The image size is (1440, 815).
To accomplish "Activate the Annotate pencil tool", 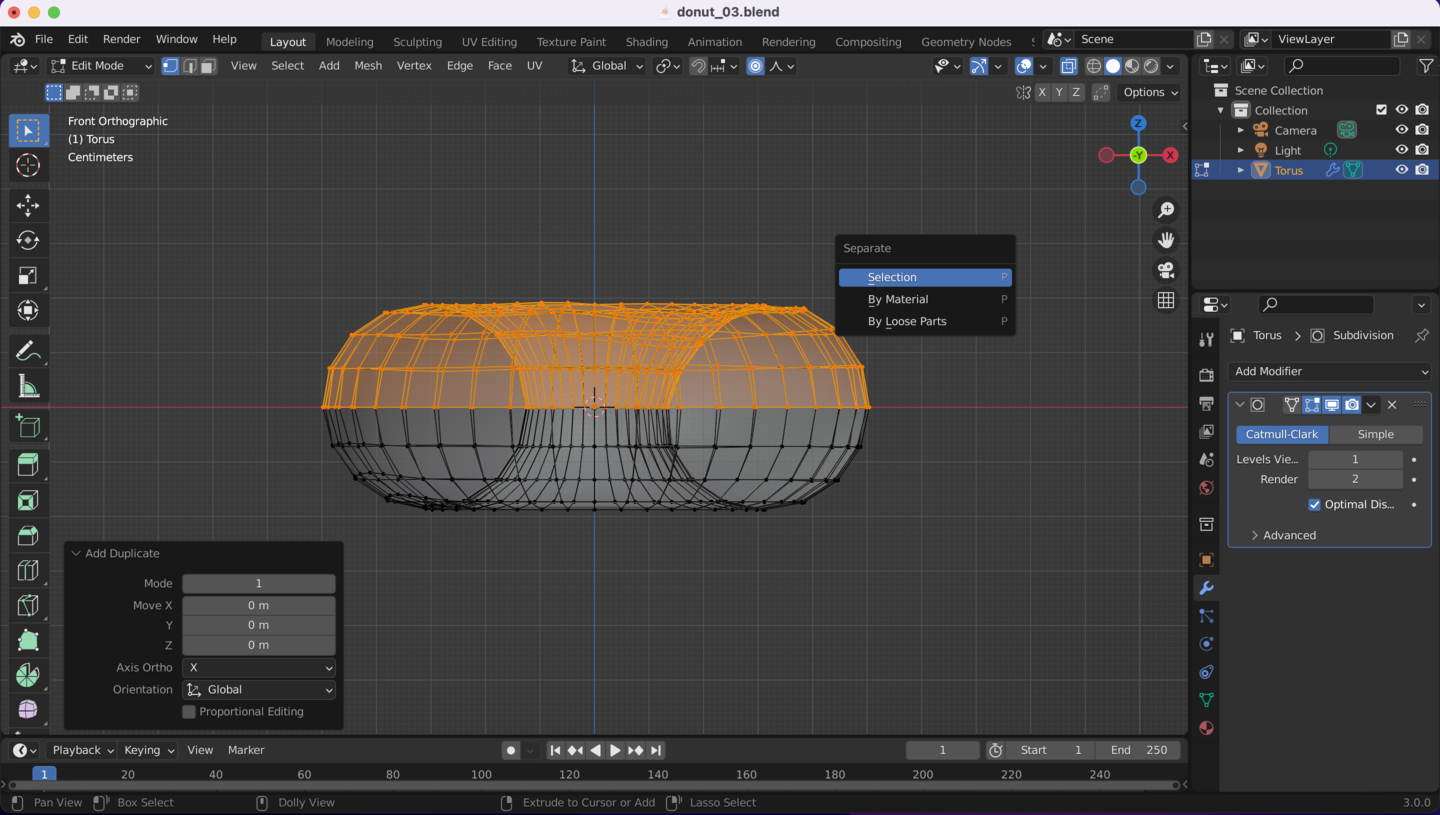I will 28,351.
